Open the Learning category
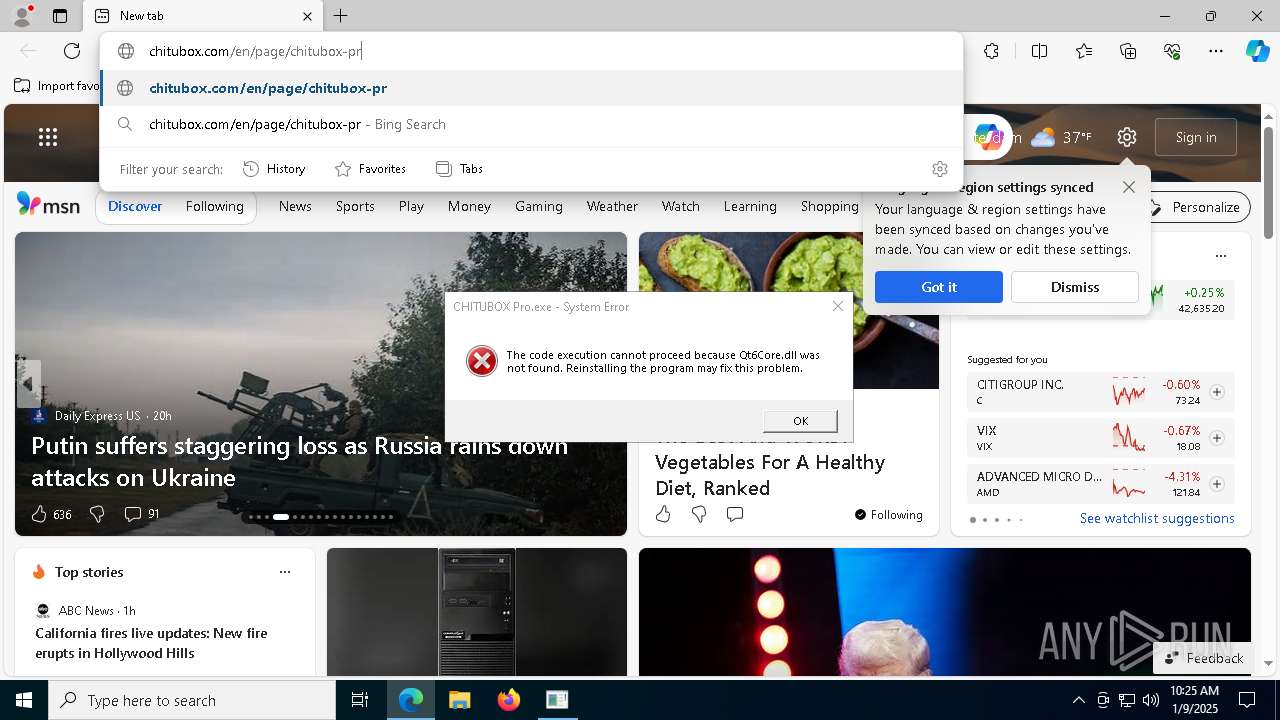Image resolution: width=1280 pixels, height=720 pixels. [750, 206]
